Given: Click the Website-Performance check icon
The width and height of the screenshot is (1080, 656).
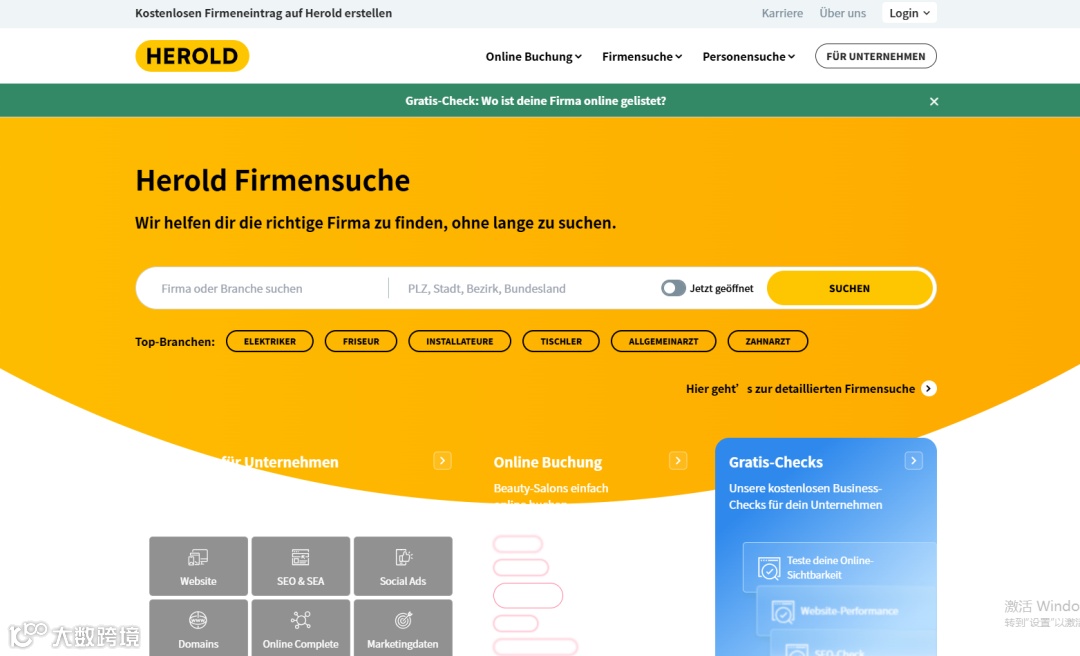Looking at the screenshot, I should [x=782, y=611].
